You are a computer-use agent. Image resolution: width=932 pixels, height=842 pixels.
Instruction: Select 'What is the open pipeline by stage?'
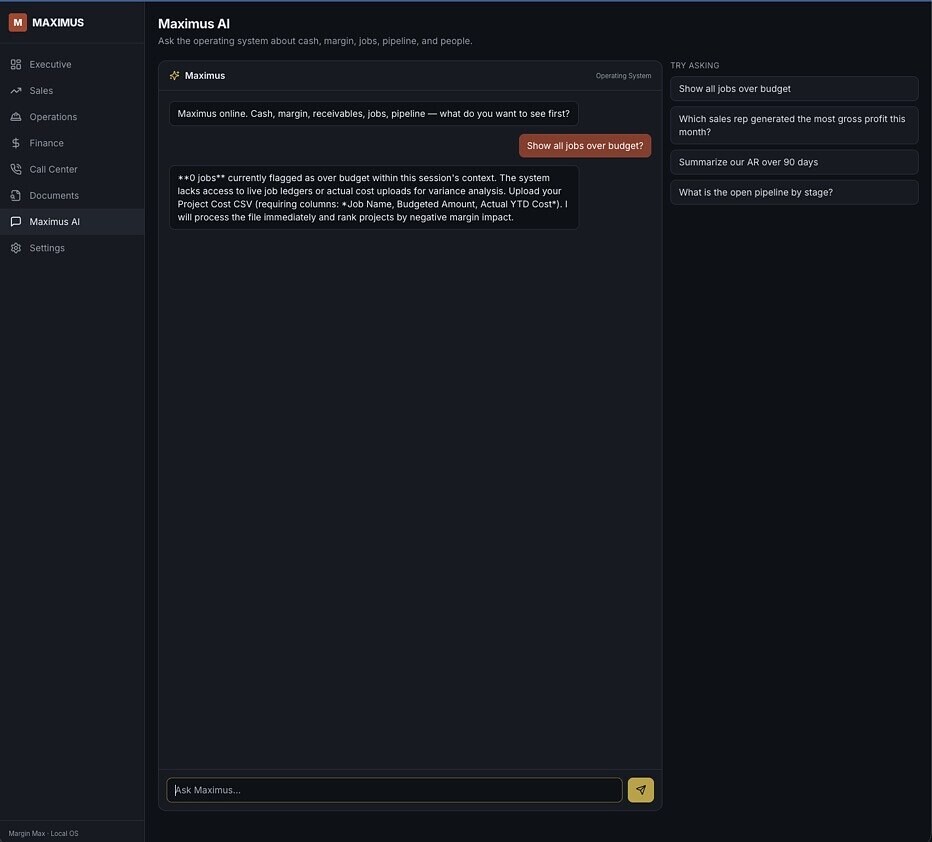794,193
